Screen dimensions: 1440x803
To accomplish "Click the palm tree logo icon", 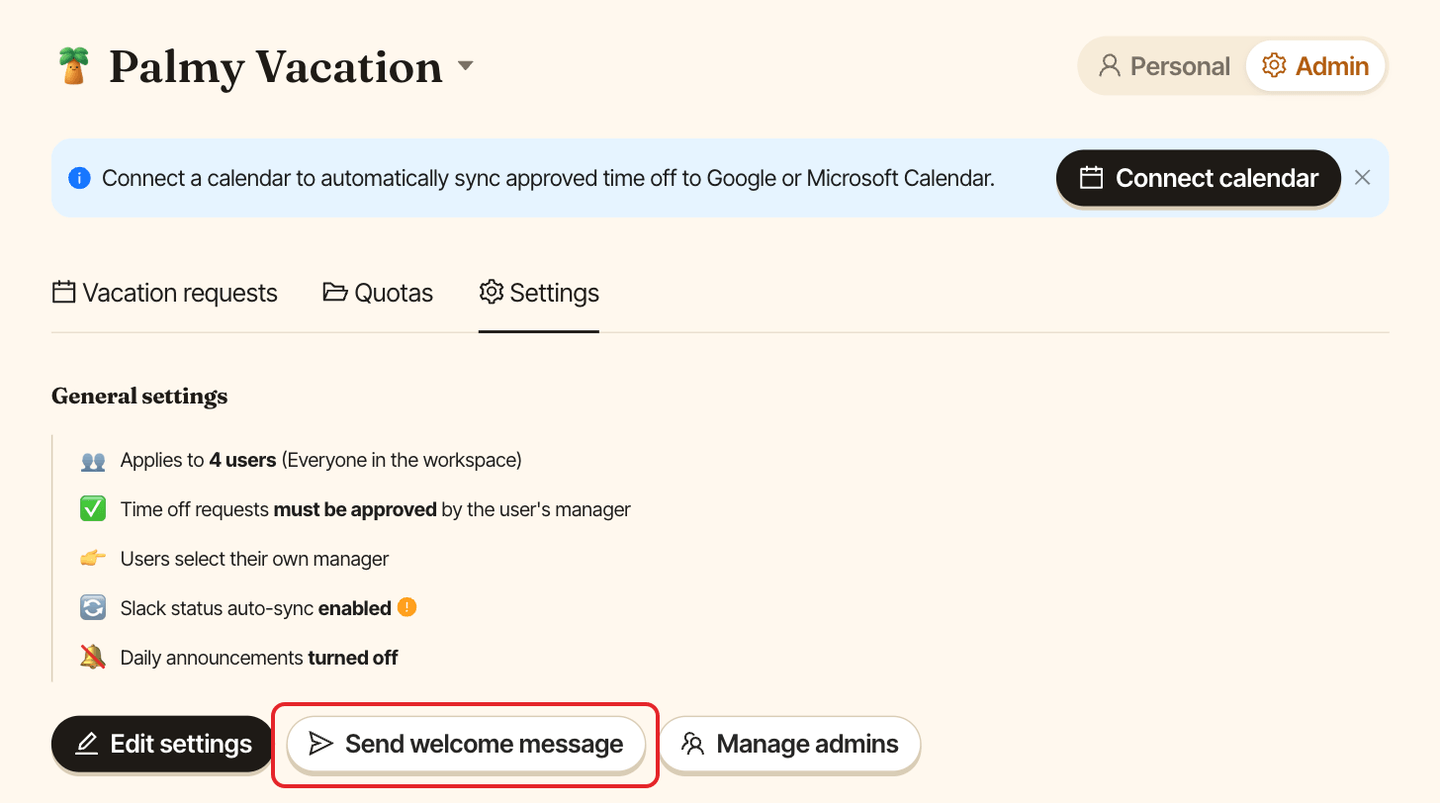I will (73, 66).
